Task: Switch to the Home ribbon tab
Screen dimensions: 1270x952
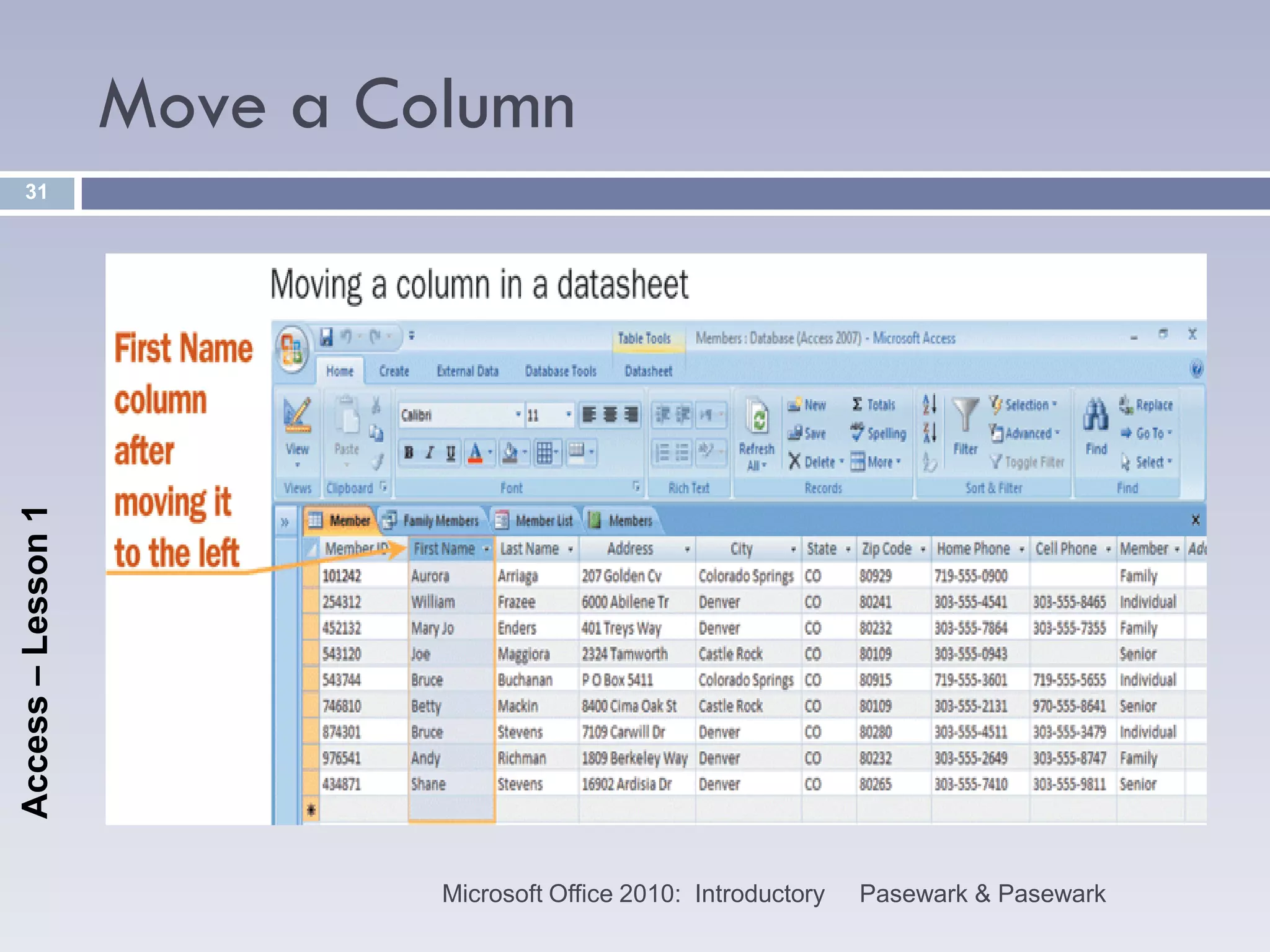Action: pyautogui.click(x=340, y=371)
